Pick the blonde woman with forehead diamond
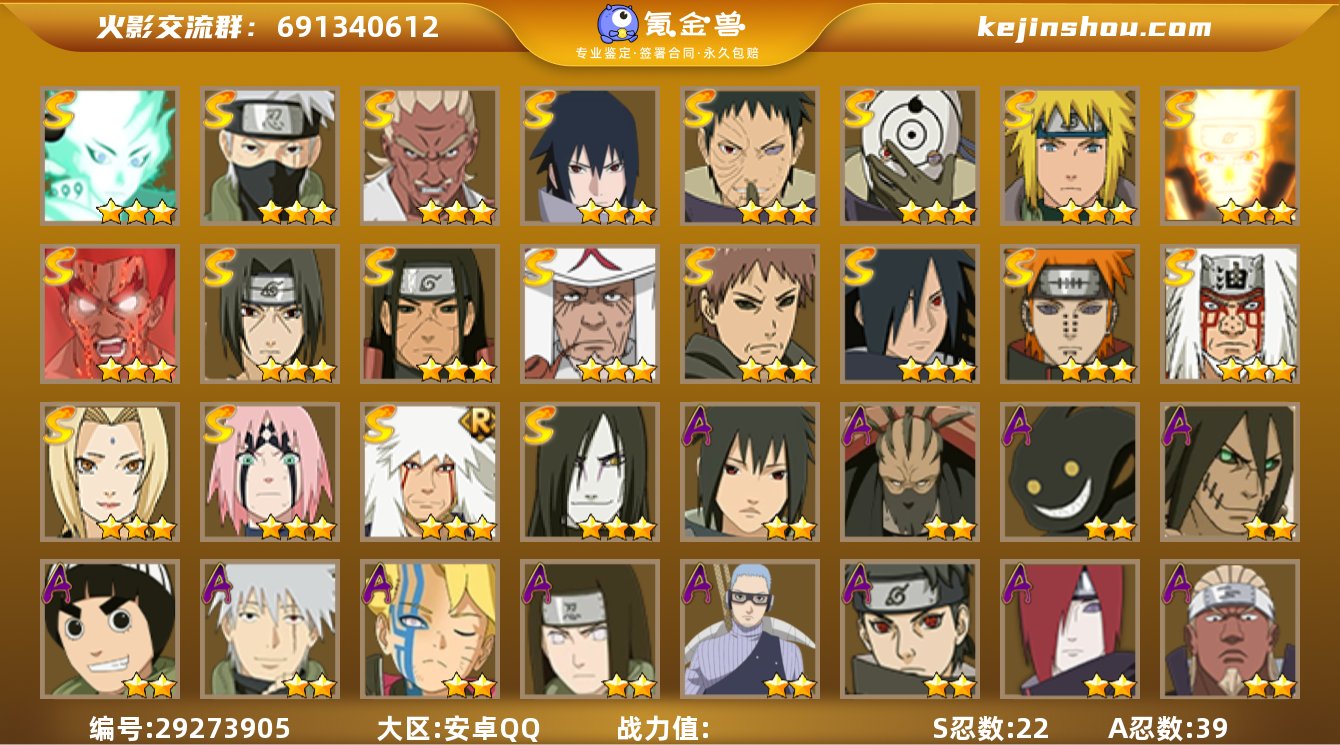 pos(110,472)
